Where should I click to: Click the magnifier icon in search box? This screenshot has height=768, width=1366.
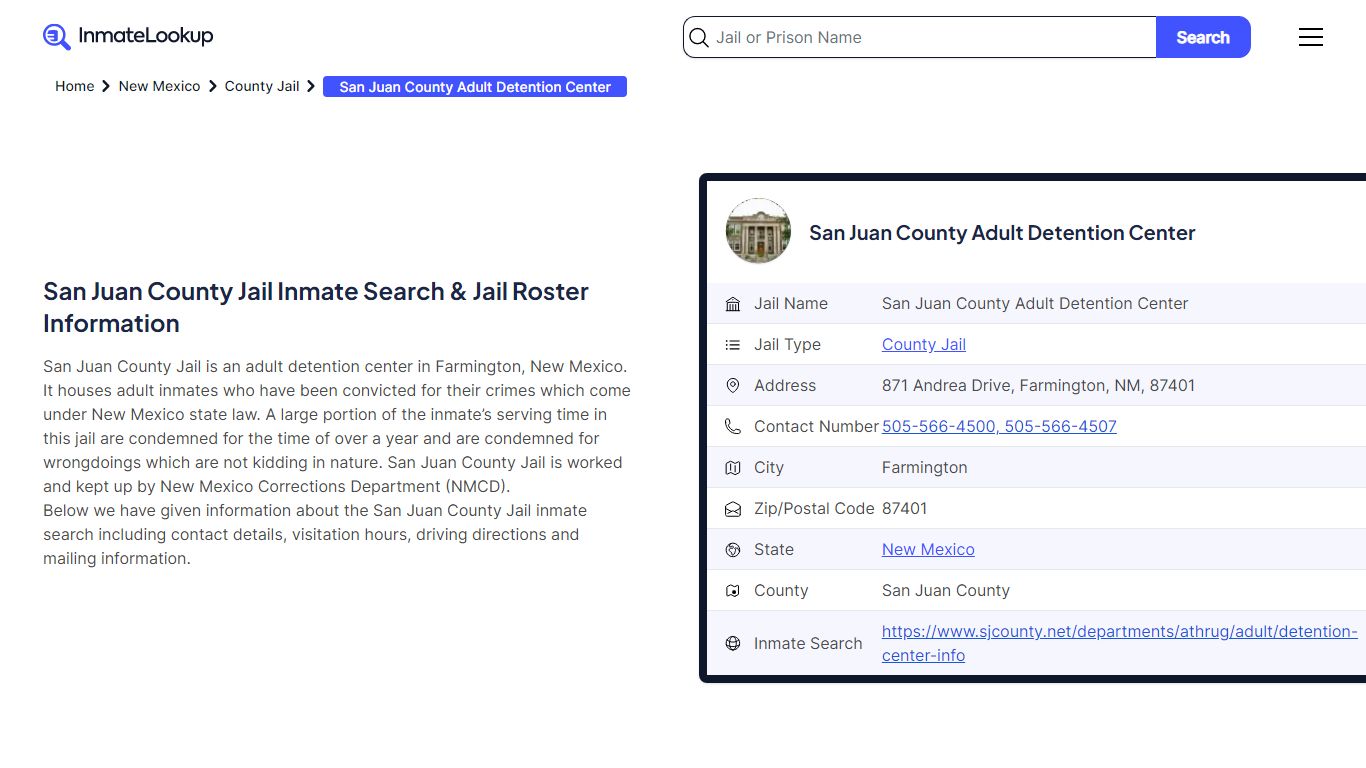point(699,38)
